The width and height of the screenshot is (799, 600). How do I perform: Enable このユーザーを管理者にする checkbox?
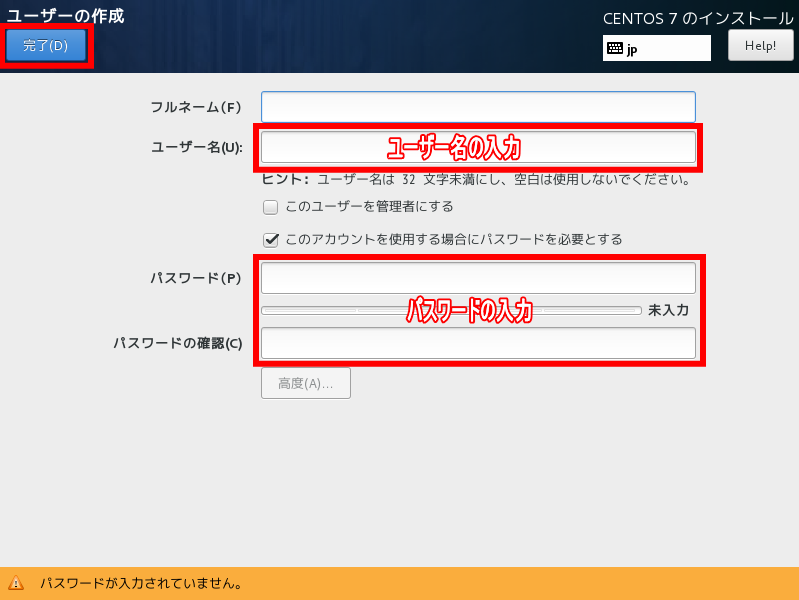[271, 207]
